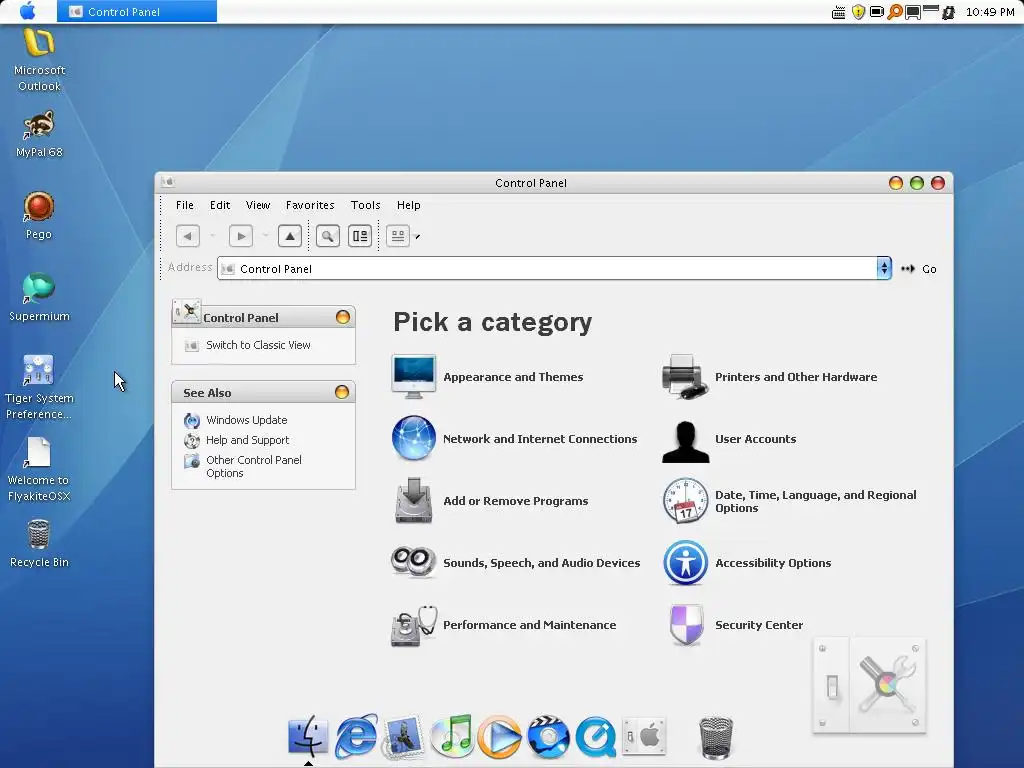Open User Accounts silhouette icon
1024x768 pixels.
coord(685,441)
